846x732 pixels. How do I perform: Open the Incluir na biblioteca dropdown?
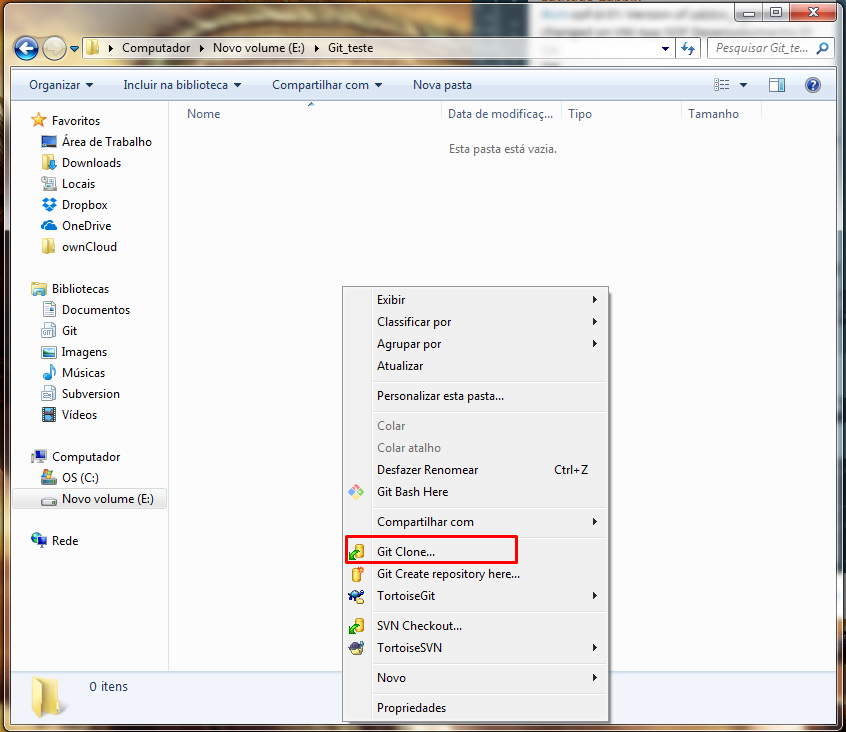pos(182,85)
